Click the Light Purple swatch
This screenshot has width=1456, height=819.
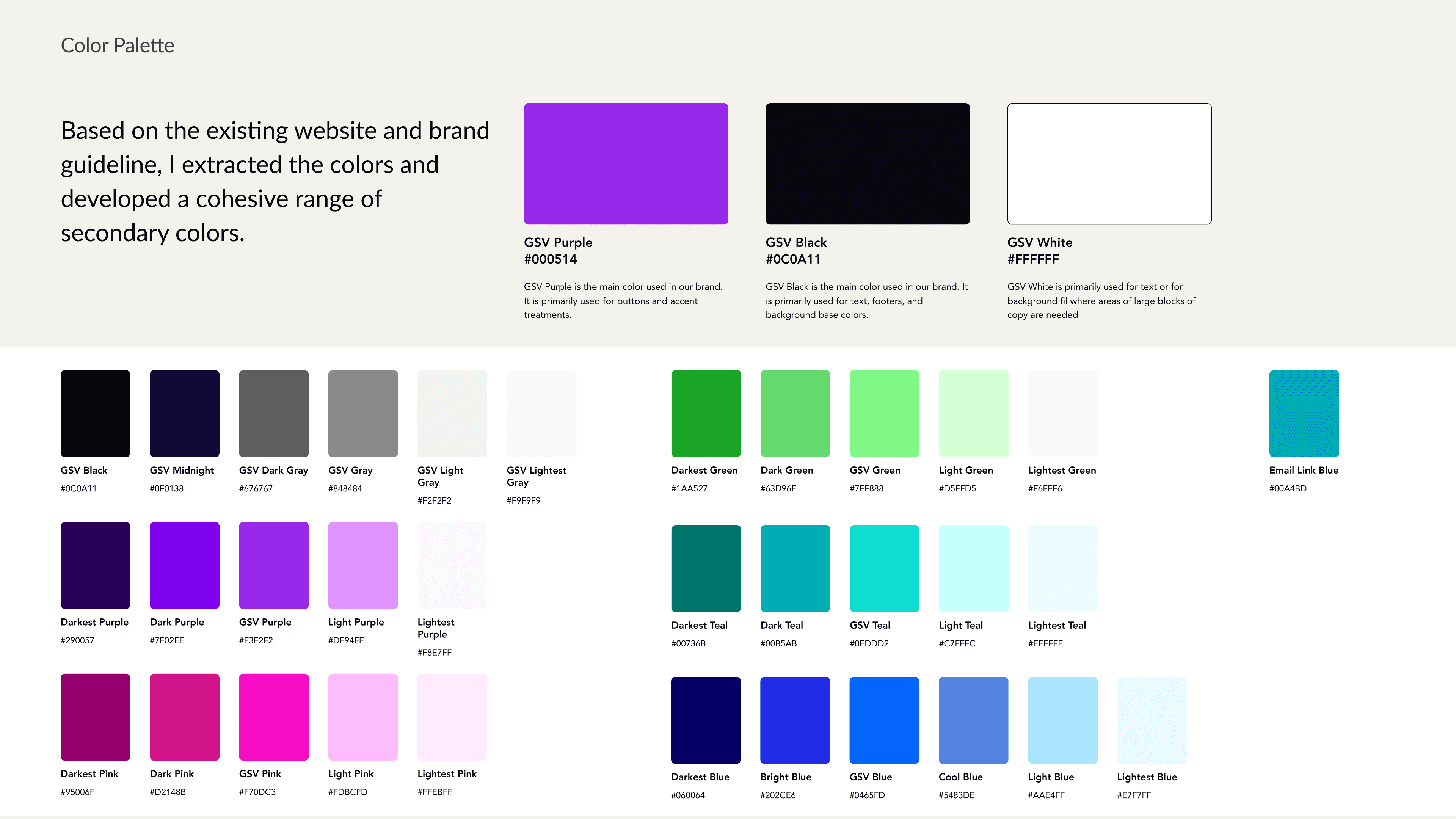(x=363, y=565)
